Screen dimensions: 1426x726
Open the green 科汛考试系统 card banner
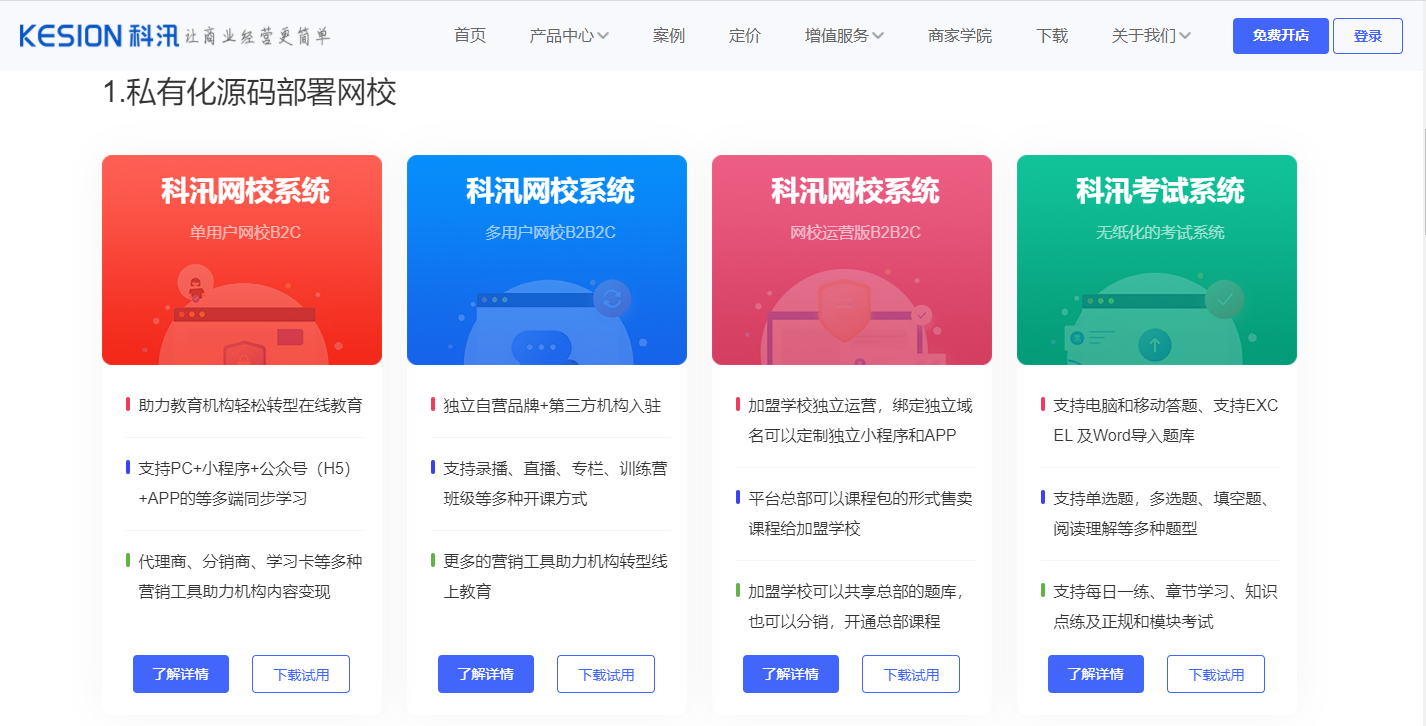point(1157,260)
